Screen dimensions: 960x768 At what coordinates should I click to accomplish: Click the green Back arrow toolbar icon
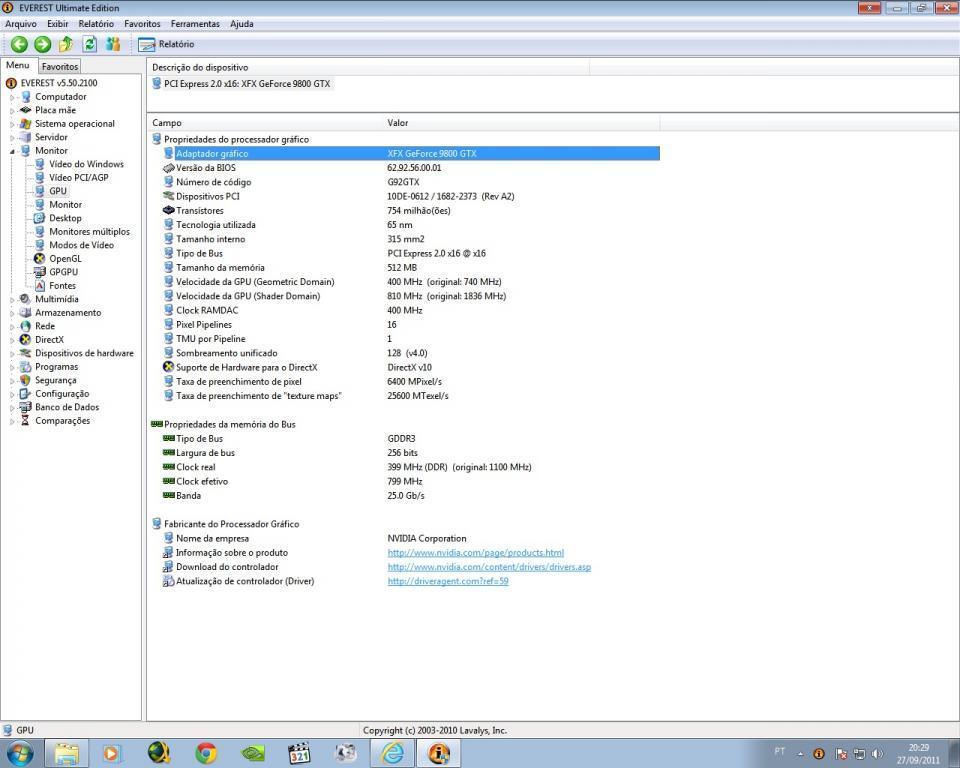coord(19,44)
